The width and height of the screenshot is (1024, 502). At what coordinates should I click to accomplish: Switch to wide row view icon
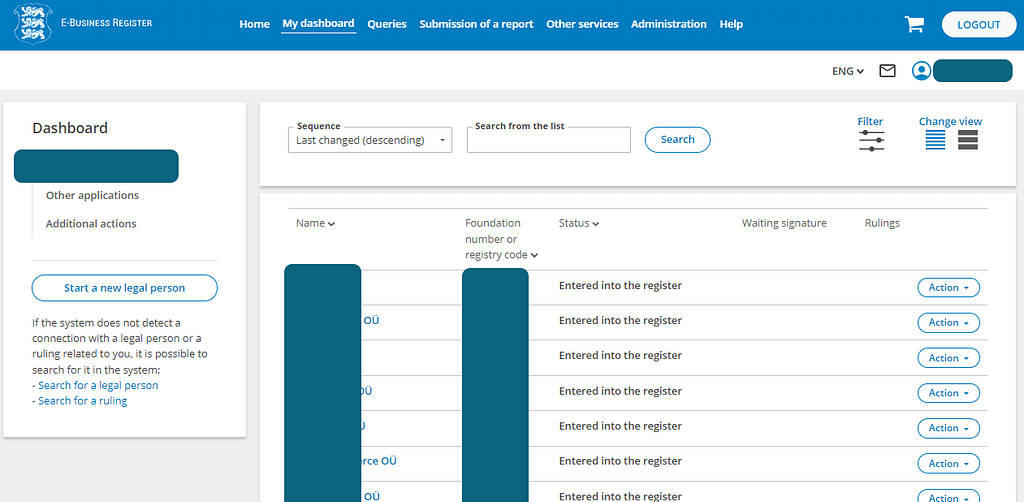(x=968, y=141)
